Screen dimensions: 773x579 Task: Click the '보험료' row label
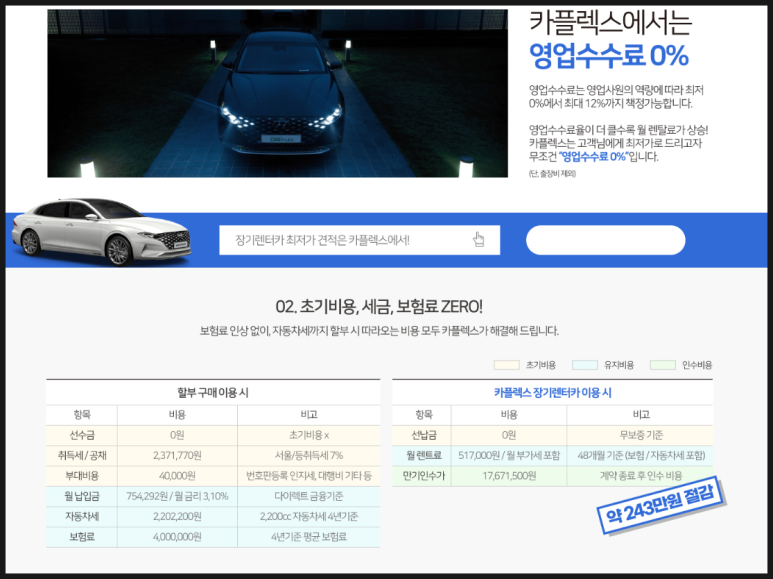(x=82, y=537)
